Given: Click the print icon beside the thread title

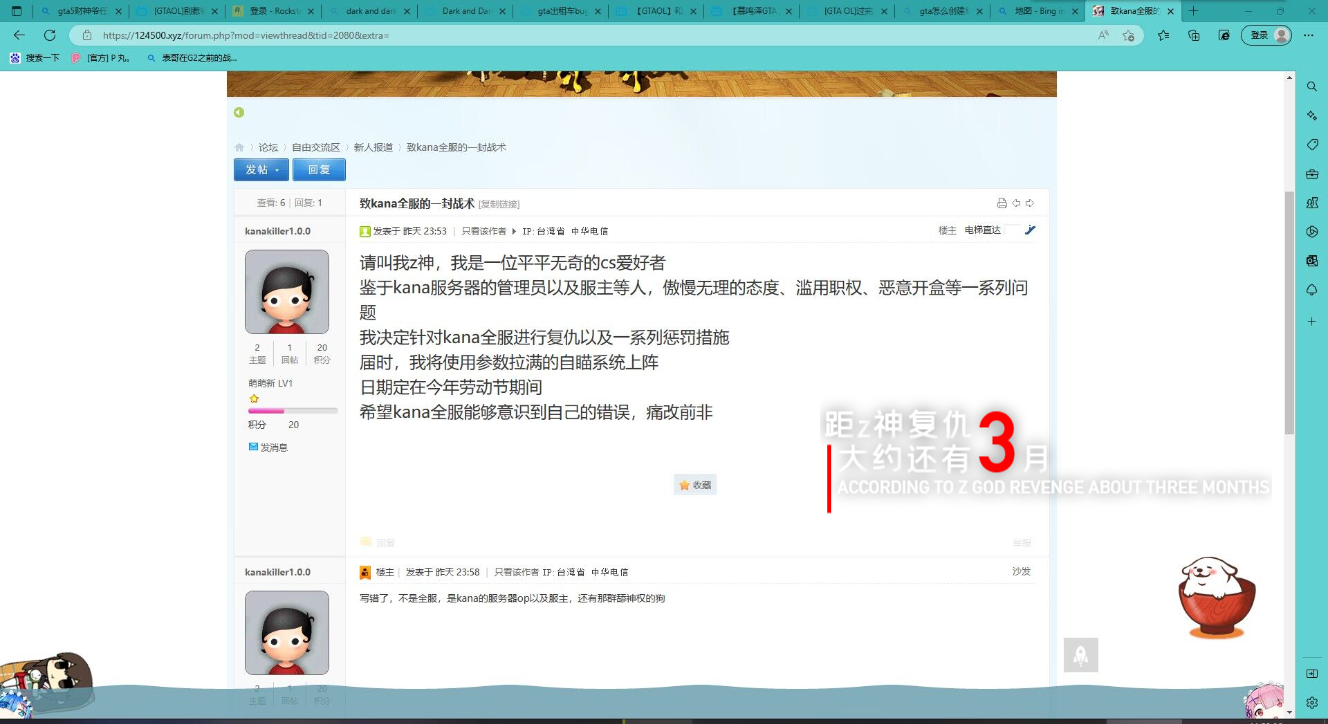Looking at the screenshot, I should (1001, 203).
